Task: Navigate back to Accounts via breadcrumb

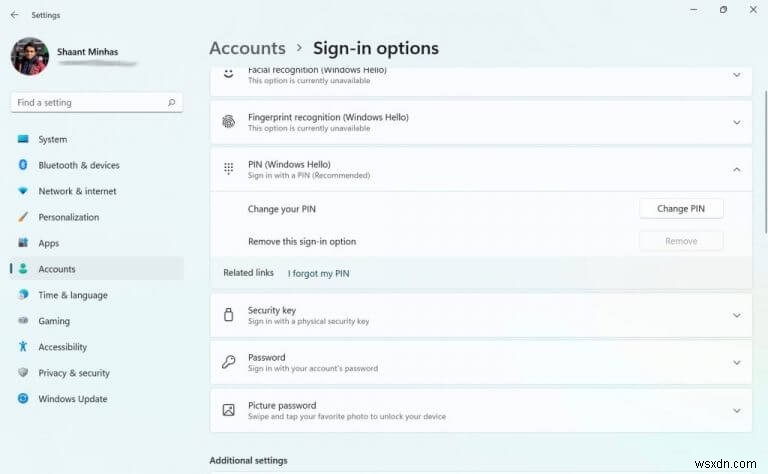Action: pyautogui.click(x=247, y=48)
